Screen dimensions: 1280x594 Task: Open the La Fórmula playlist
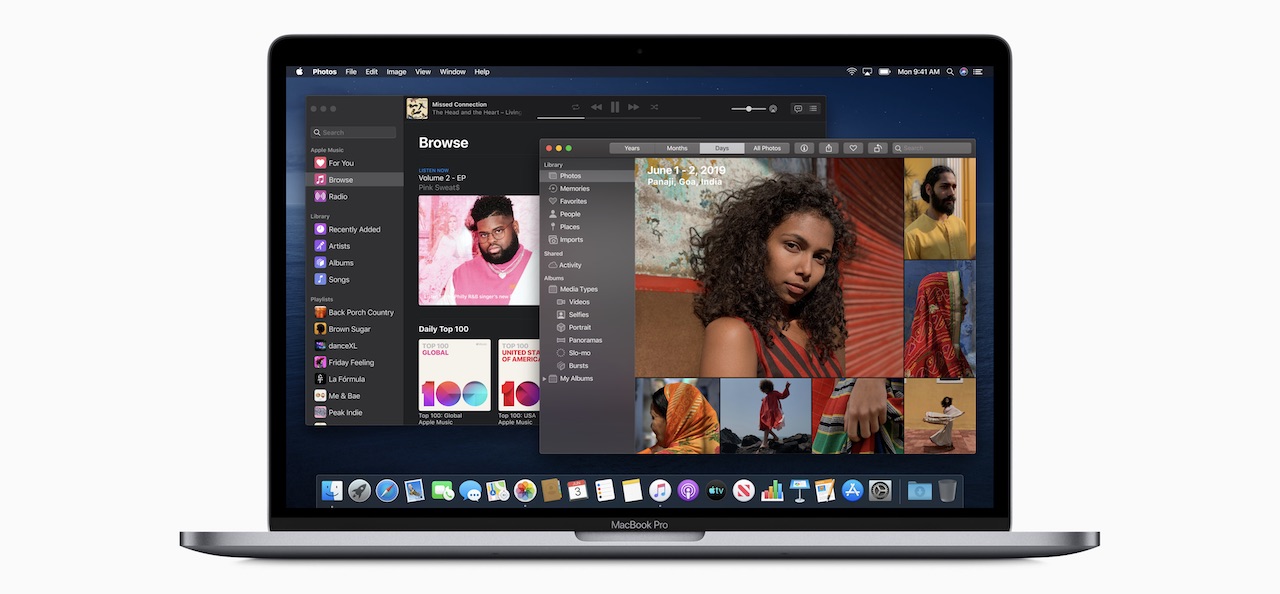[x=357, y=379]
